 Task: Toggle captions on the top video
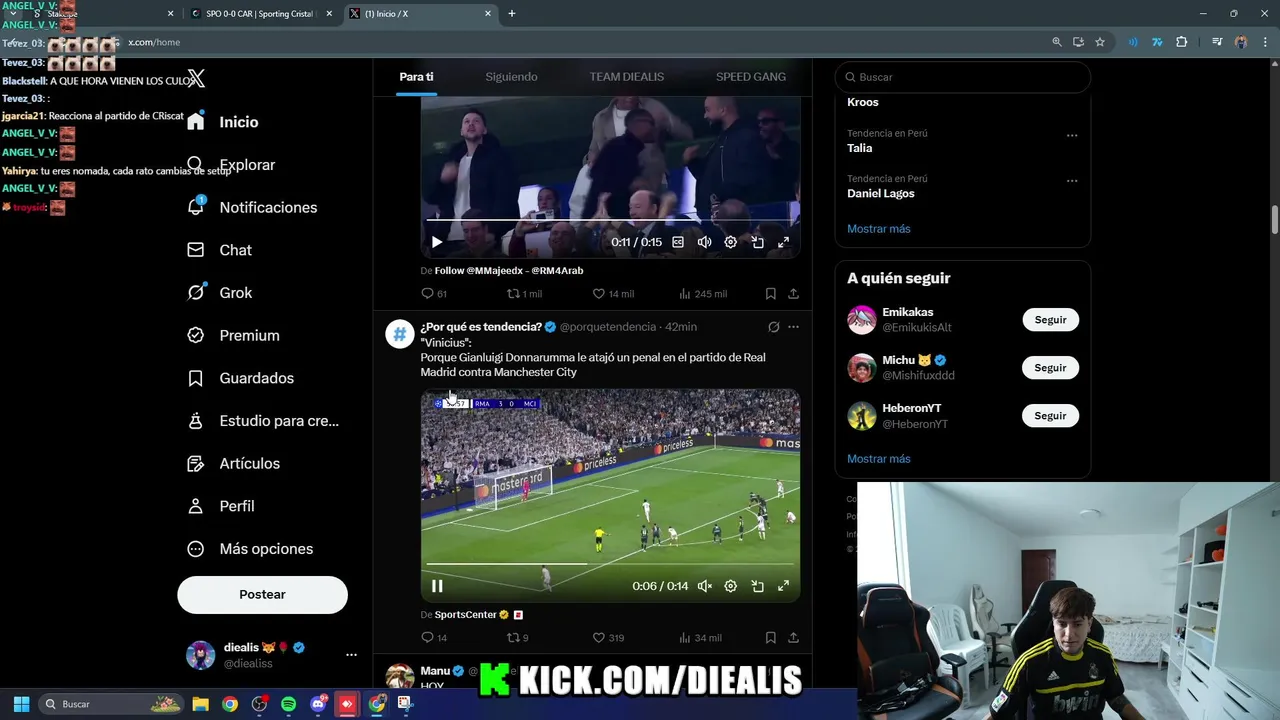point(678,242)
